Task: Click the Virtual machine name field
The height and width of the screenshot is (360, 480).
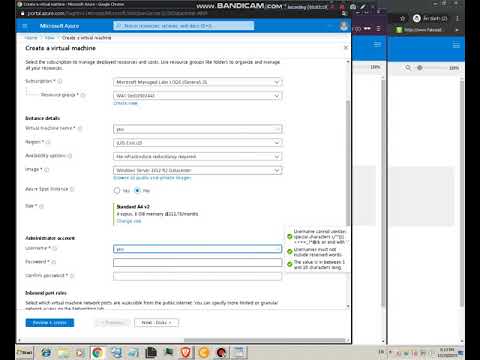Action: [198, 129]
